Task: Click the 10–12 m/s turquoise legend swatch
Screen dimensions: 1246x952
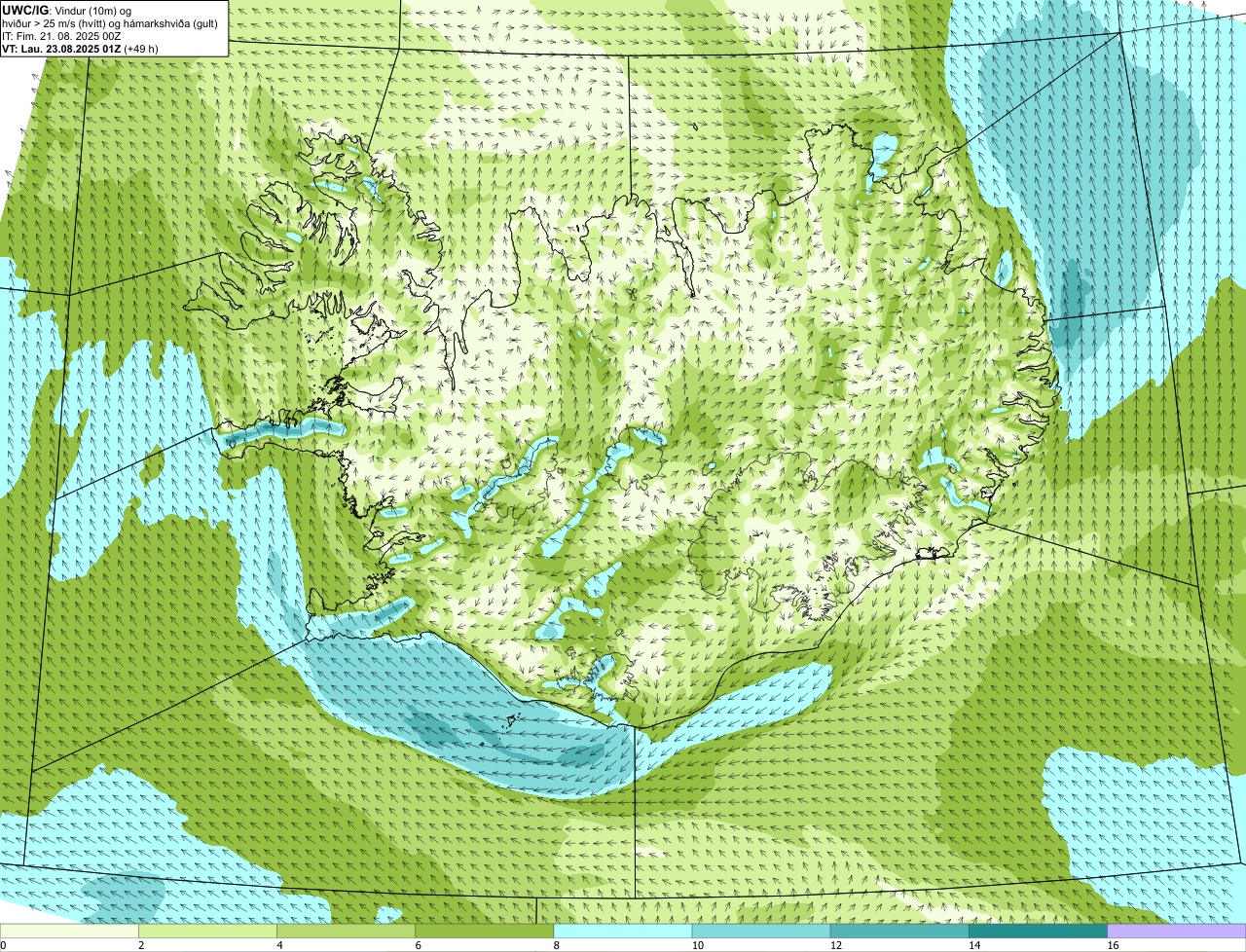Action: coord(761,931)
